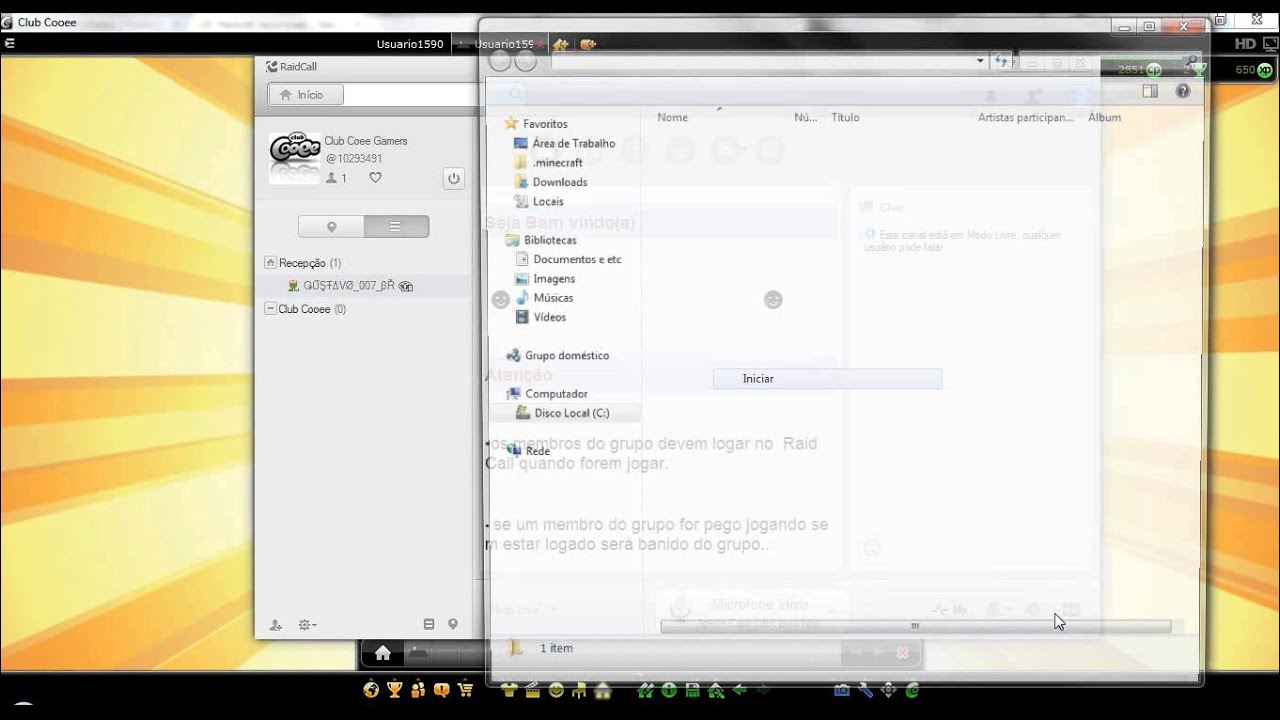Switch to the first Usuario1590 tab
The height and width of the screenshot is (720, 1280).
click(x=409, y=44)
